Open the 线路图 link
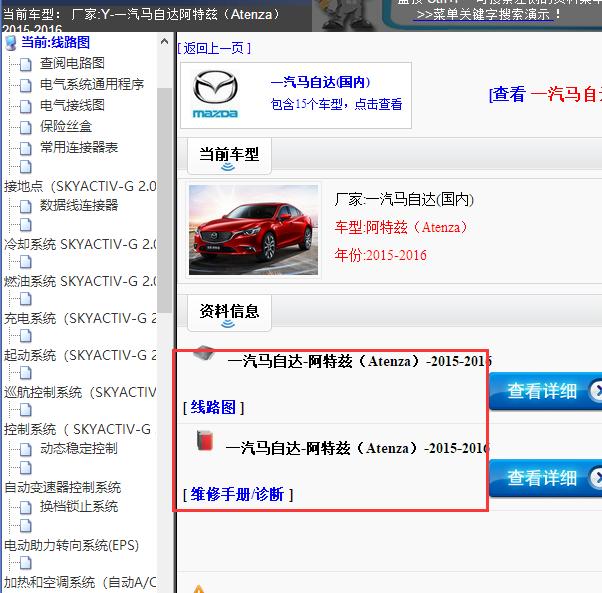 [x=213, y=407]
